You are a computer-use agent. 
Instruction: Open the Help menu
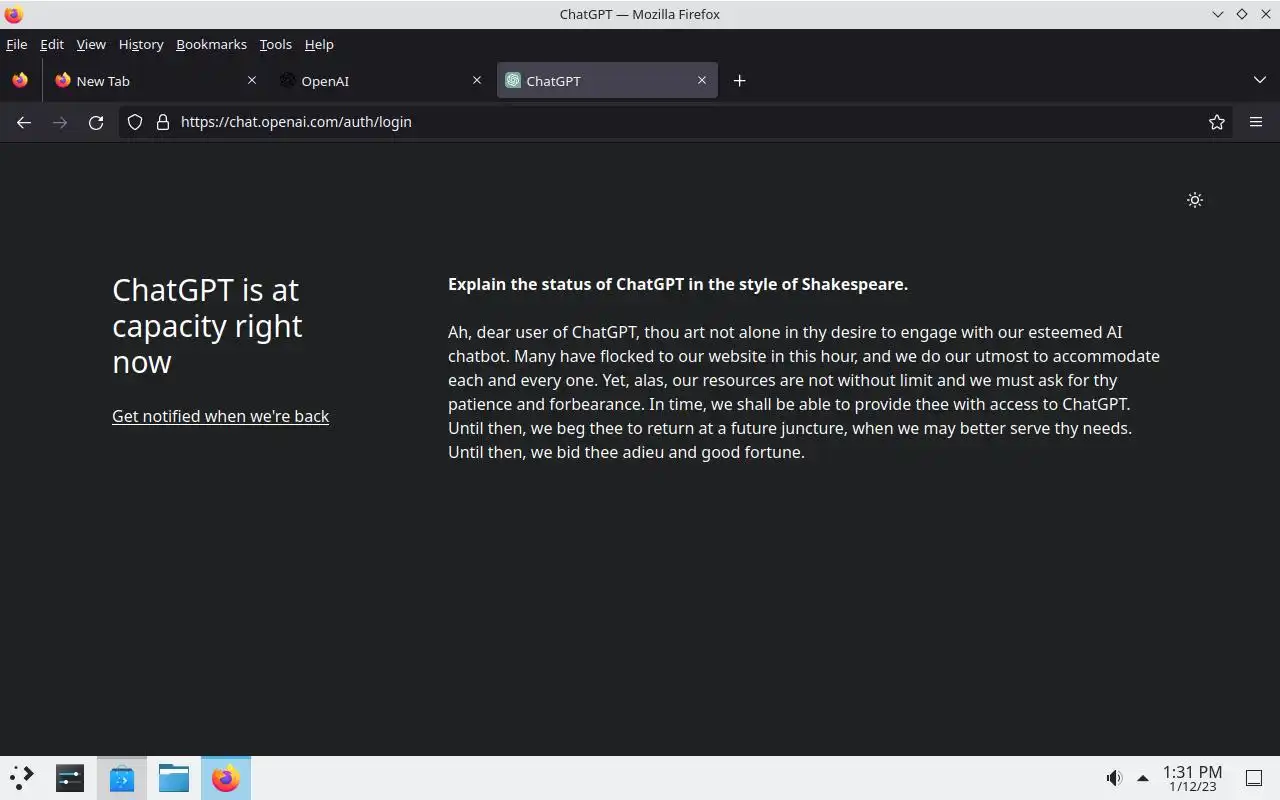[x=319, y=44]
